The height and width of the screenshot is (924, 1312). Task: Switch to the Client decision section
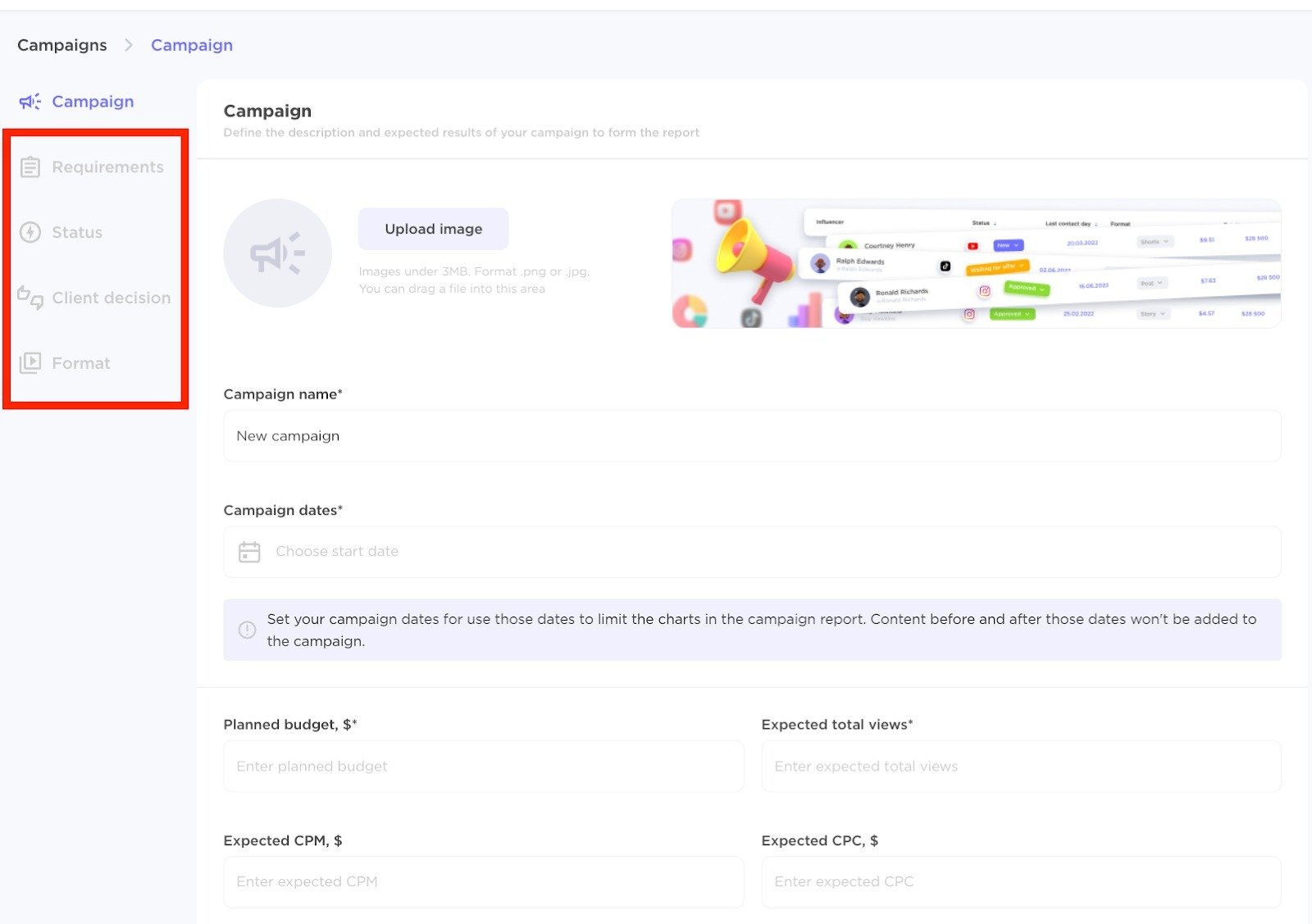click(112, 298)
